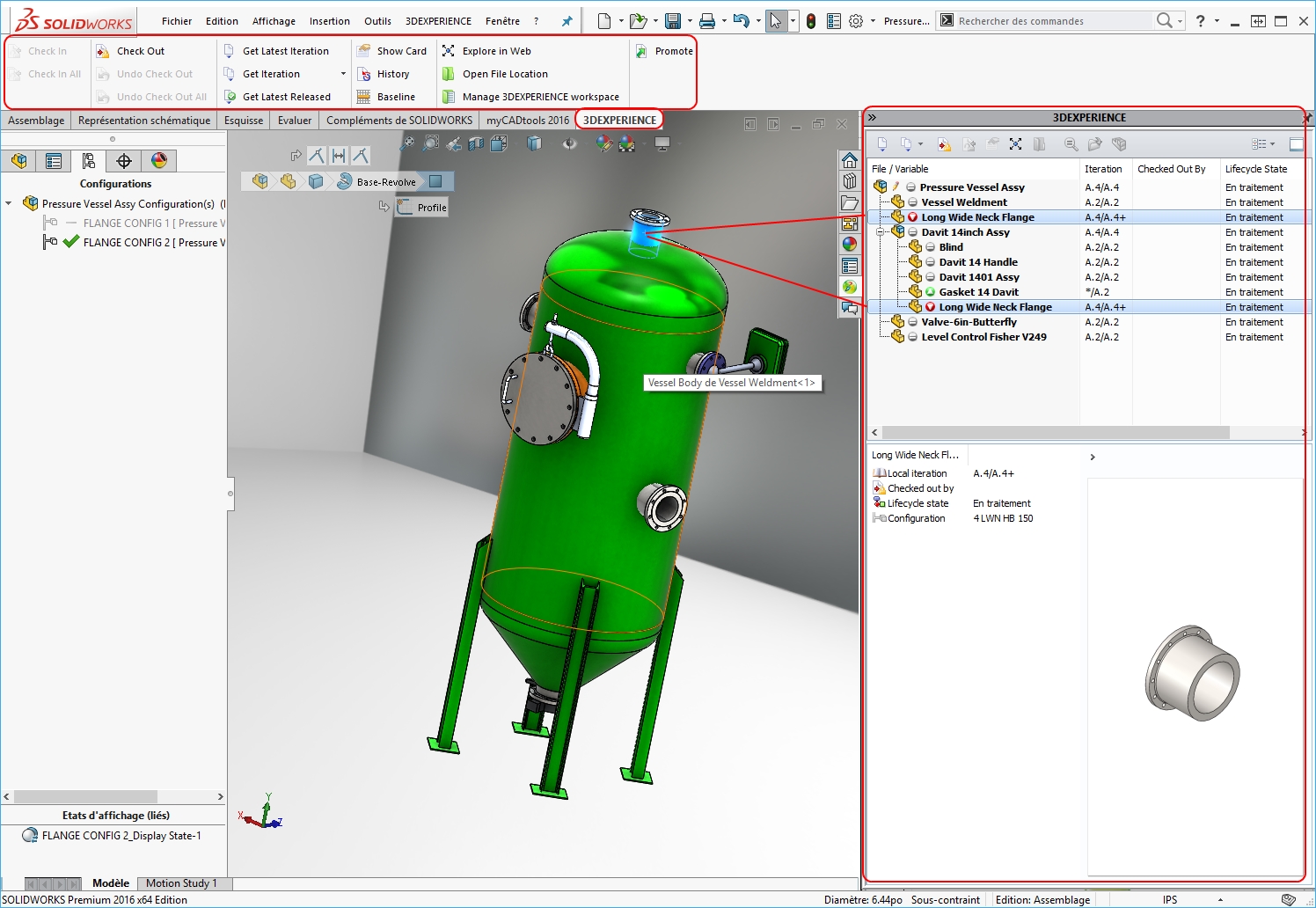Image resolution: width=1316 pixels, height=908 pixels.
Task: Open the Options gear icon
Action: [x=856, y=21]
